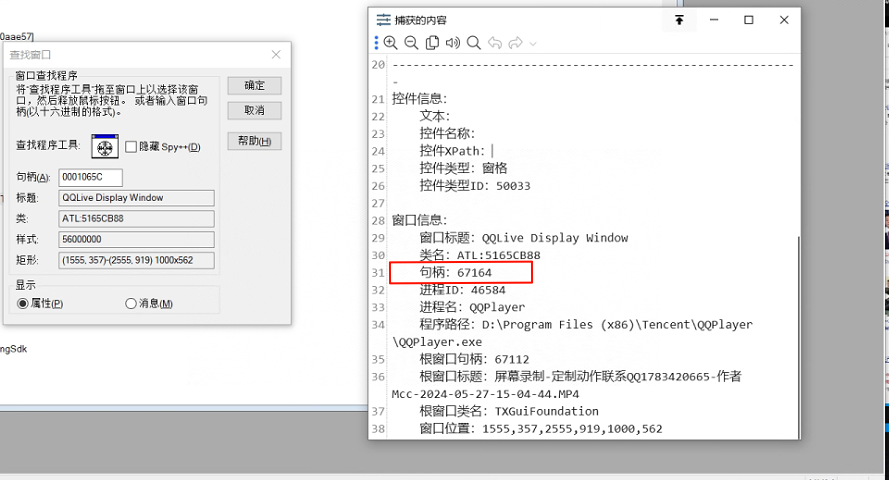The width and height of the screenshot is (889, 480).
Task: Click the undo arrow icon
Action: click(x=494, y=43)
